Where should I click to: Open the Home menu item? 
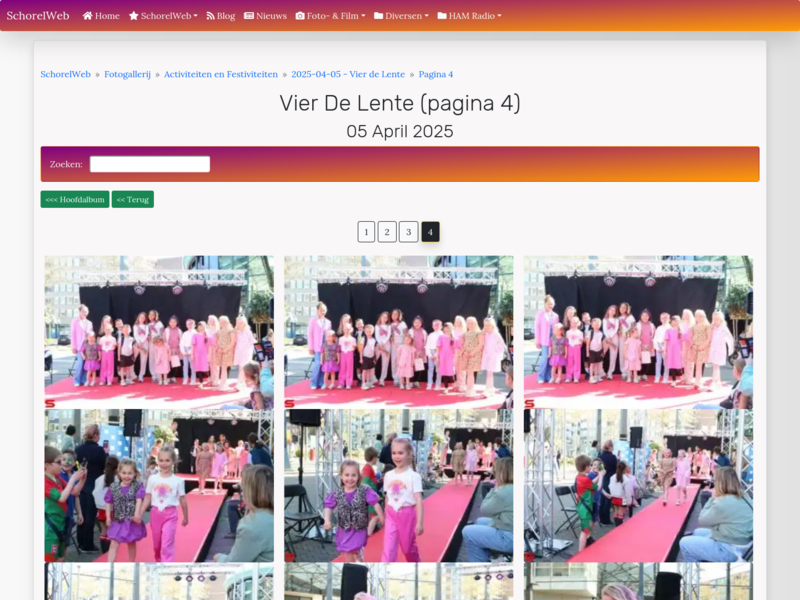point(101,16)
